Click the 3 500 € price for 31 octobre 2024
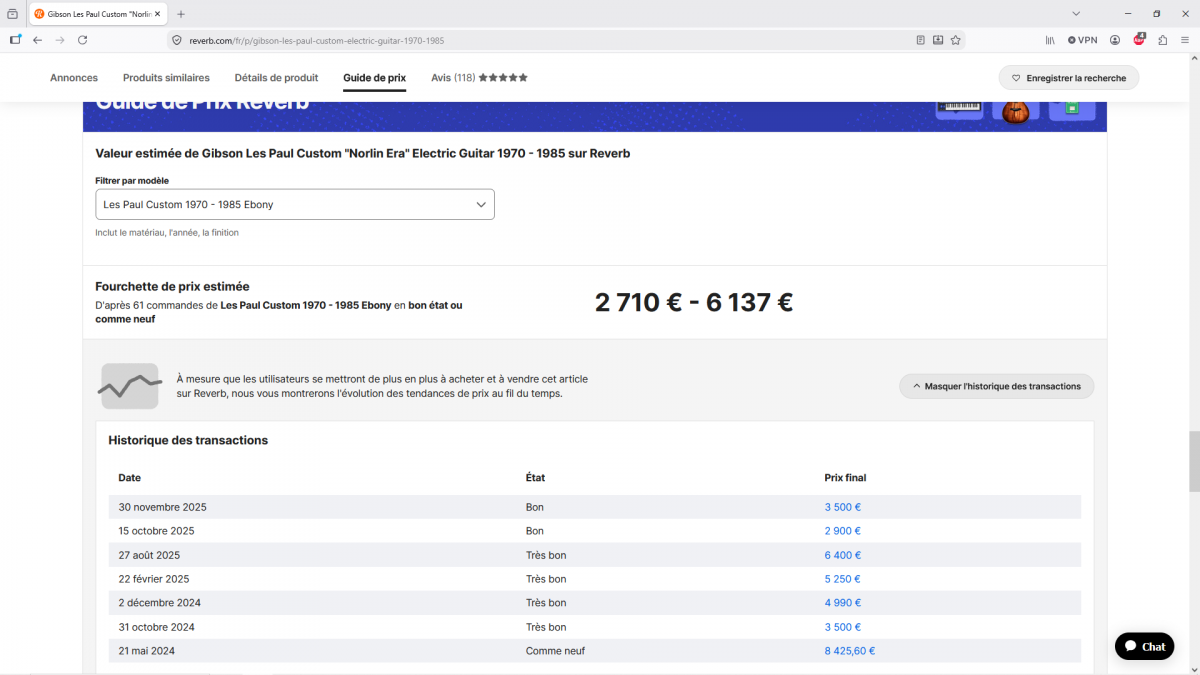This screenshot has width=1200, height=675. pyautogui.click(x=843, y=627)
